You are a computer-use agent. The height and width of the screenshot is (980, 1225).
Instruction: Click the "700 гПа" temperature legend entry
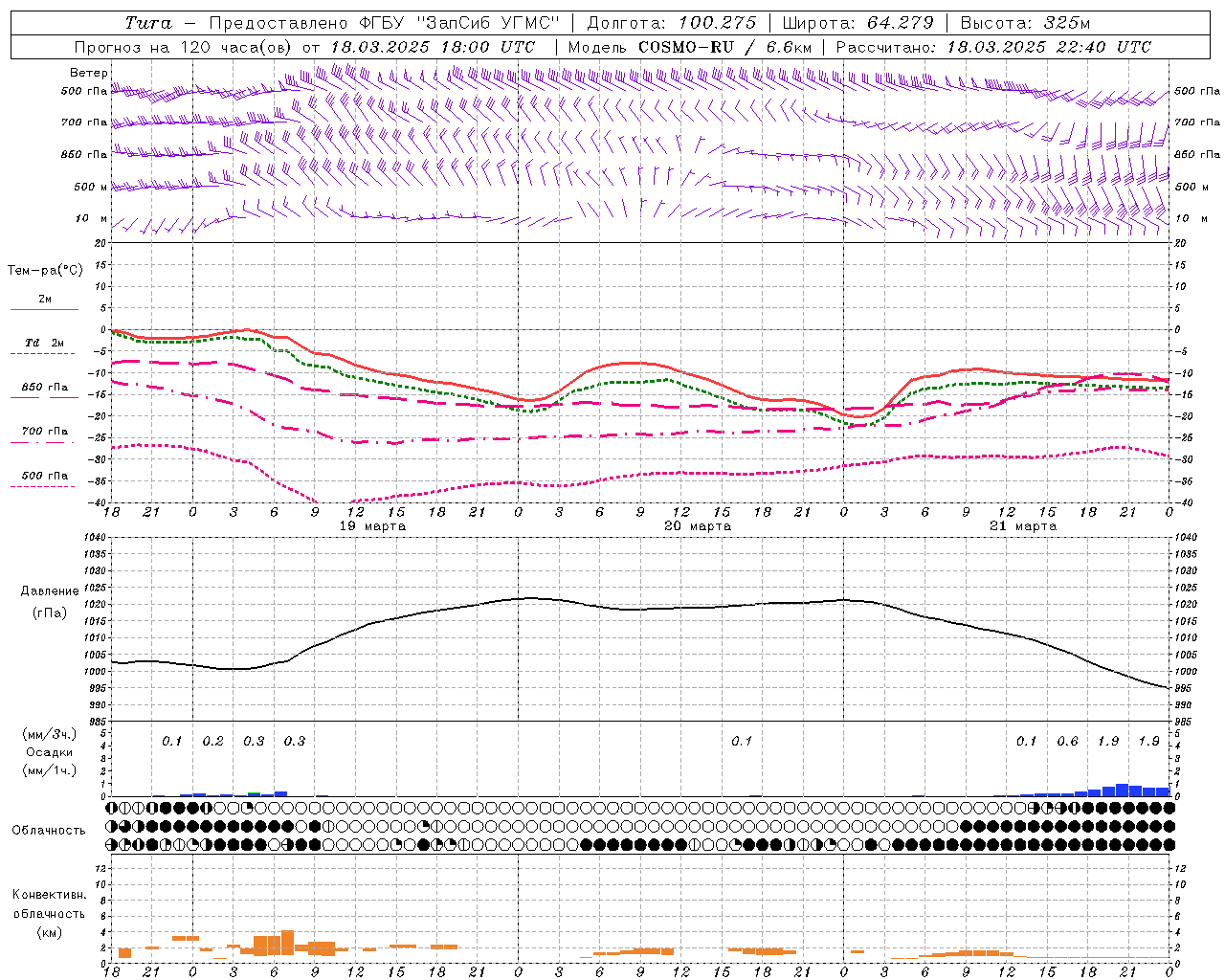coord(44,432)
